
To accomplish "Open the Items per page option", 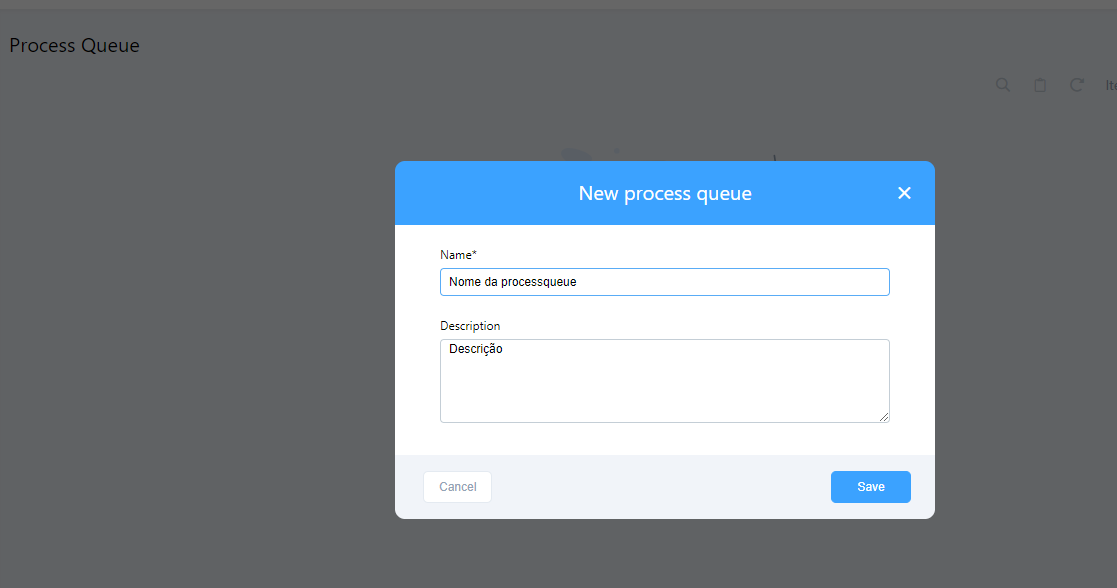I will click(x=1109, y=85).
